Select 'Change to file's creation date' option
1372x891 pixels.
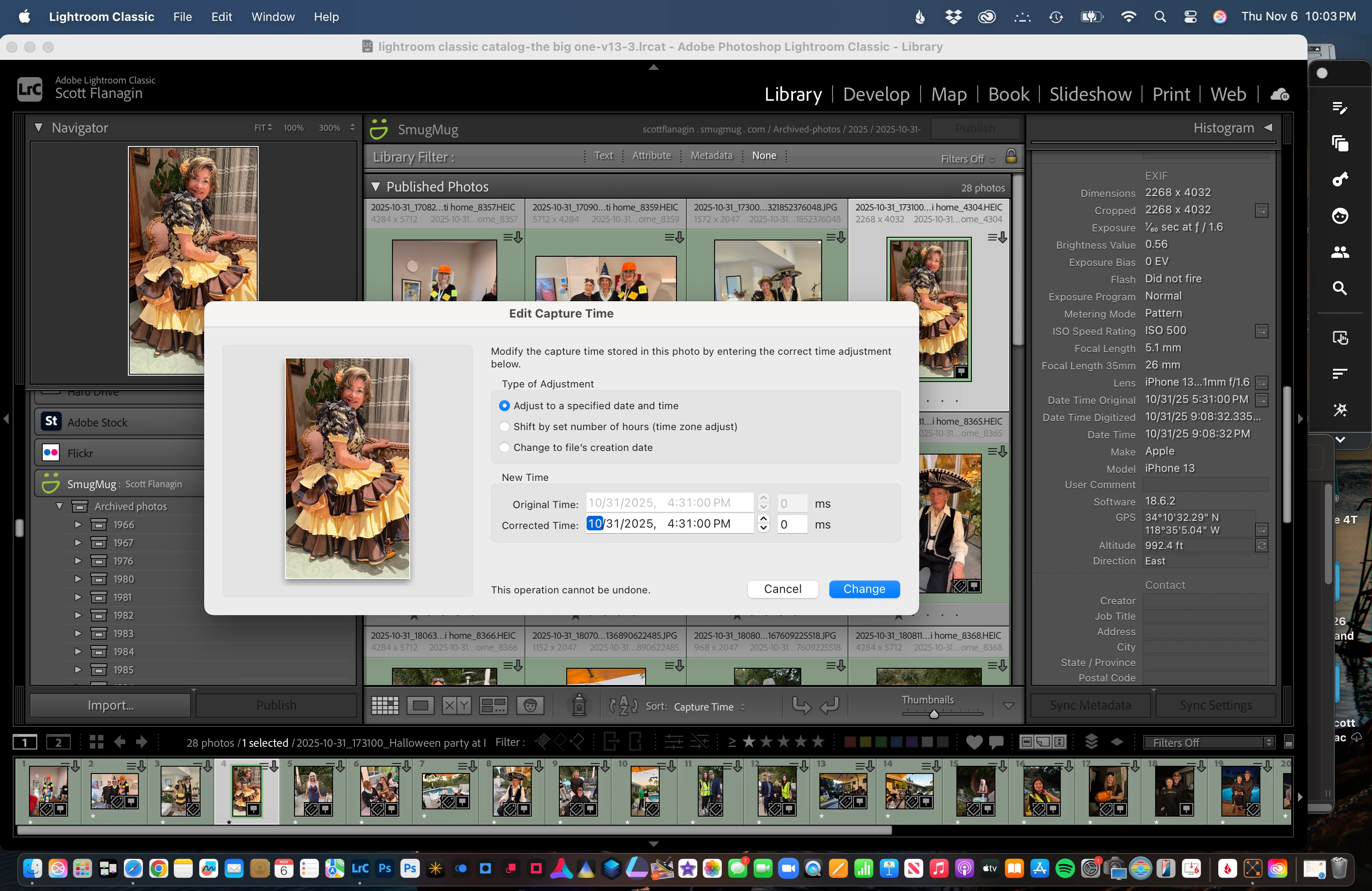click(505, 447)
